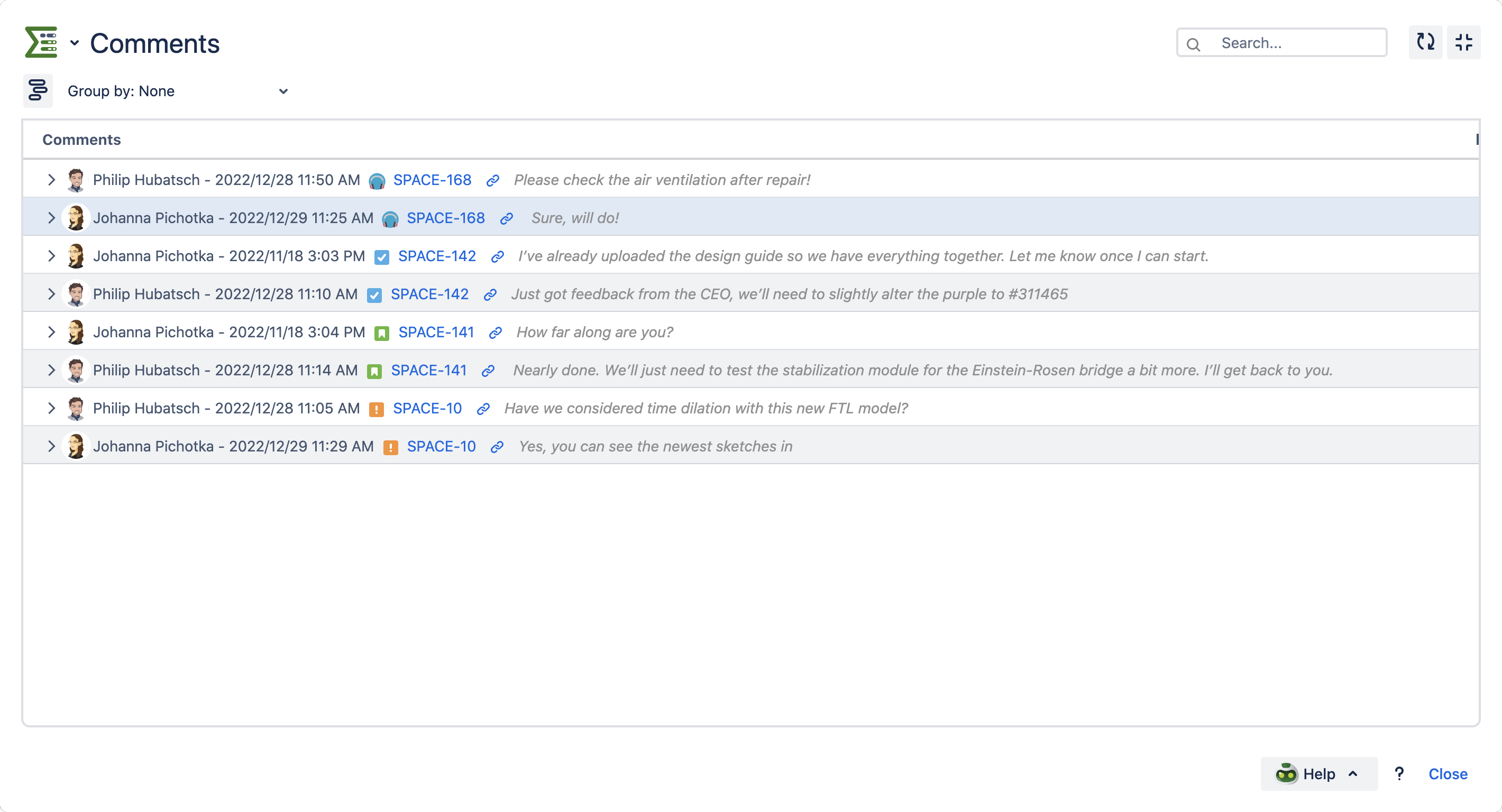Collapse the Help menu chevron

pos(1353,773)
